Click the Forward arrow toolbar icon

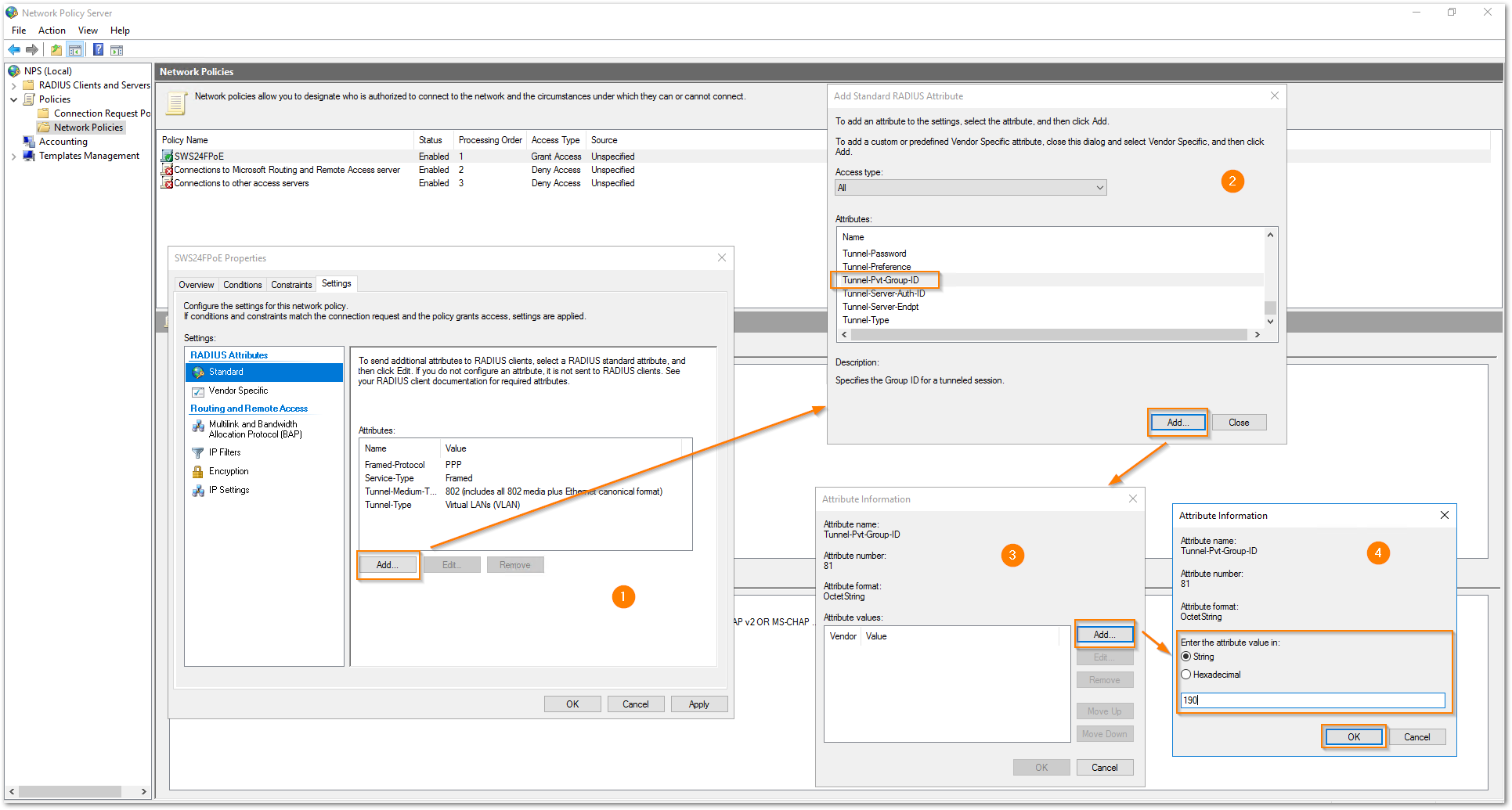click(x=32, y=50)
